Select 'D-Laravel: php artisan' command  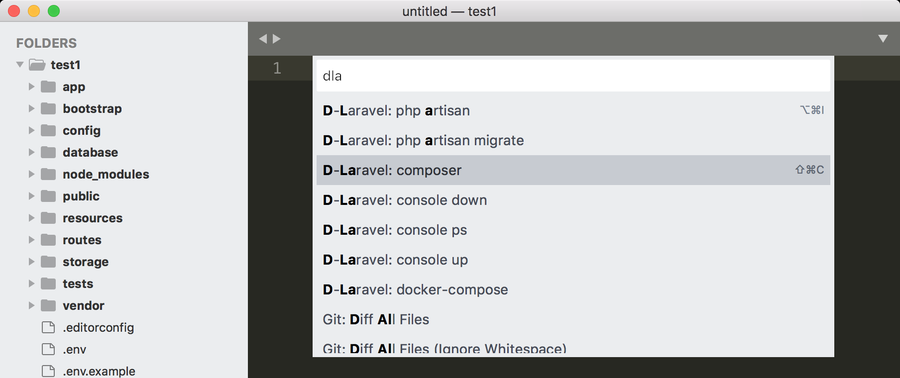pos(573,110)
